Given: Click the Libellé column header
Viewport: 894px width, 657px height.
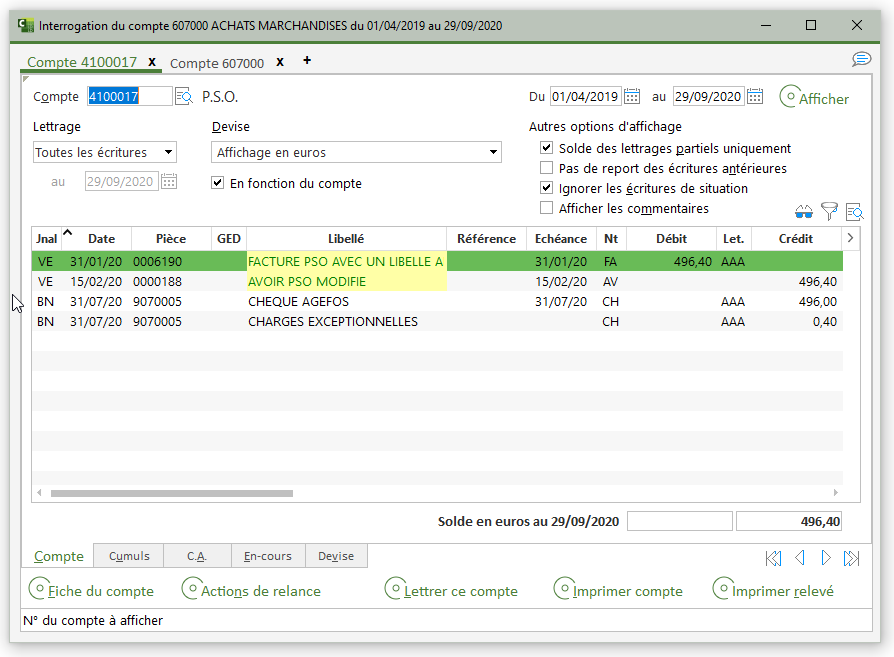Looking at the screenshot, I should (346, 238).
